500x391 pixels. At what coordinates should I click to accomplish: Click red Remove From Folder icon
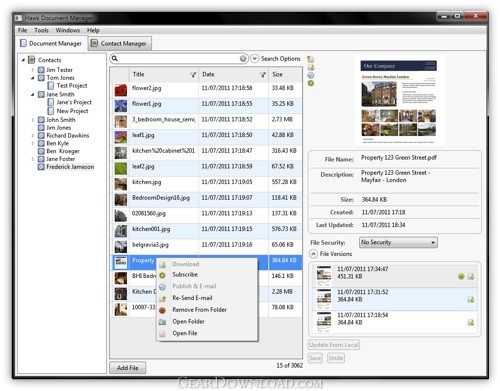click(162, 310)
